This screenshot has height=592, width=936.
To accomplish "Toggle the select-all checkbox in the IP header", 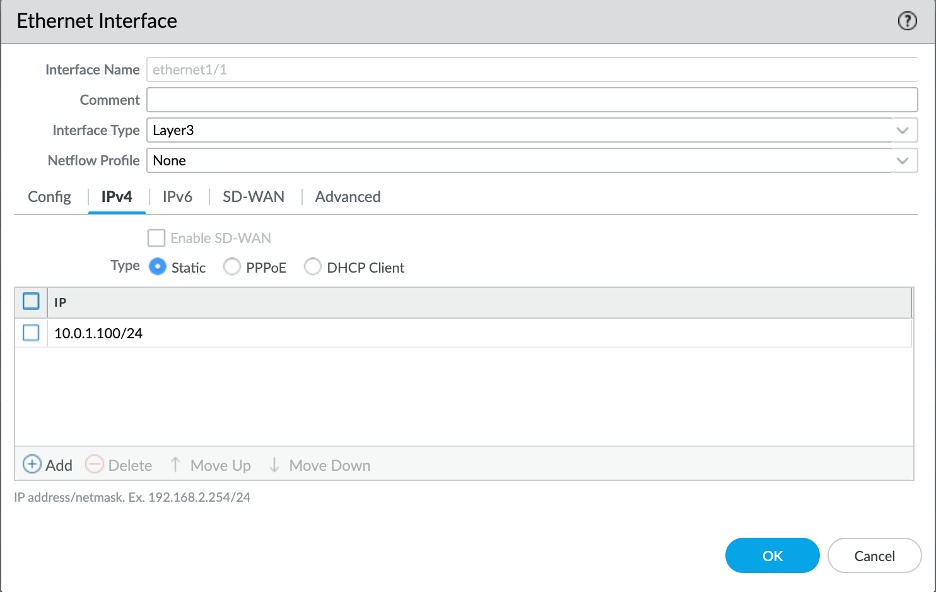I will (x=30, y=300).
